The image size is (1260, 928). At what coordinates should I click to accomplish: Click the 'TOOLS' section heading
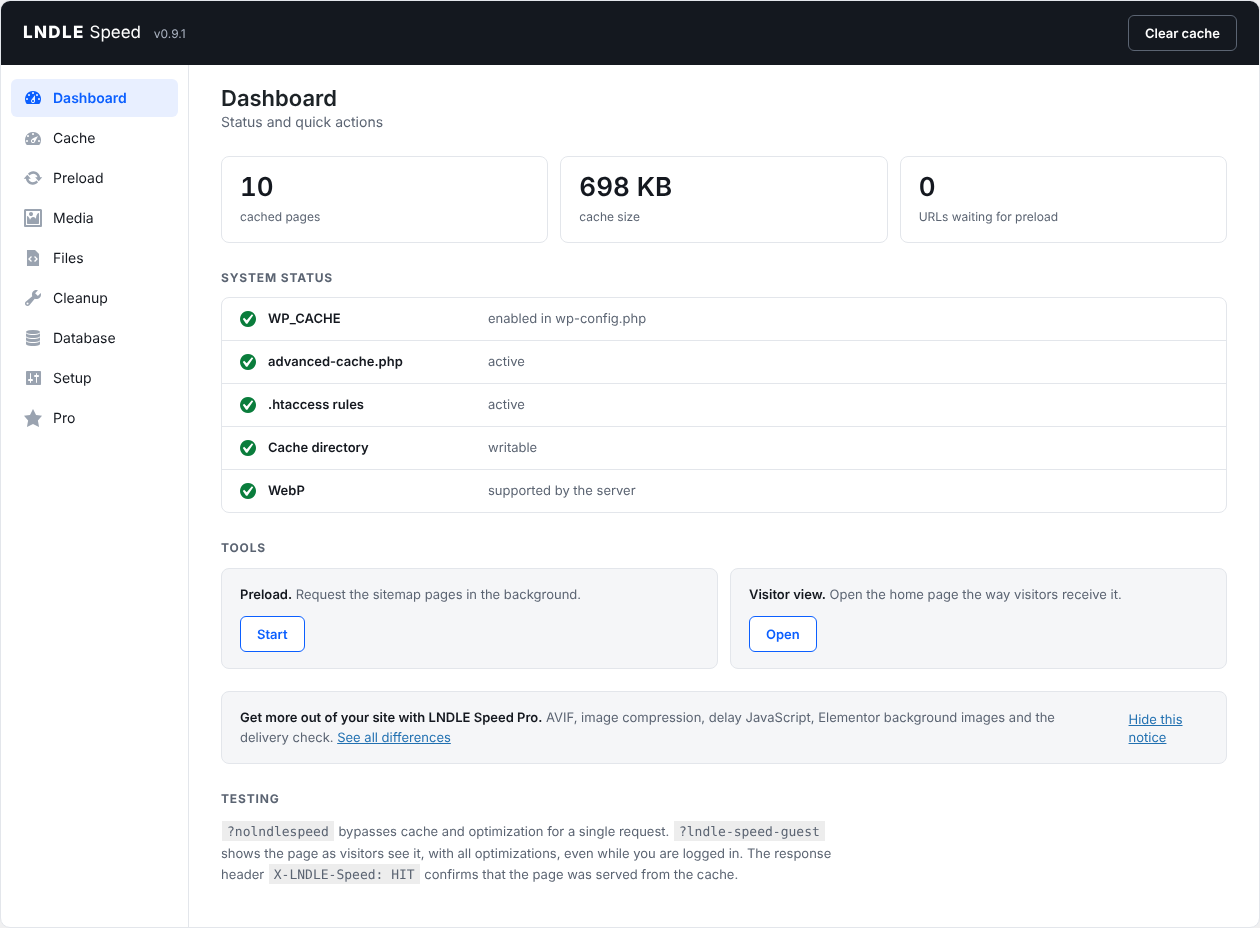coord(243,548)
